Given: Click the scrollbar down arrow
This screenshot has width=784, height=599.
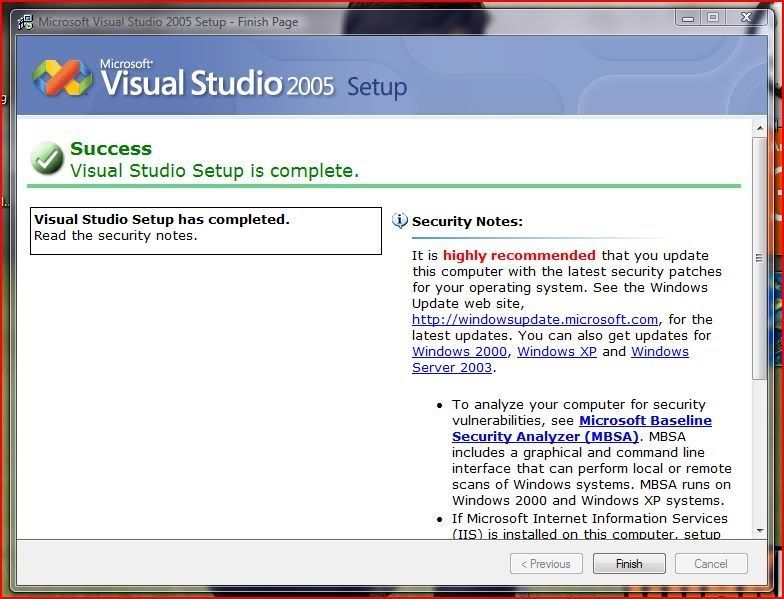Looking at the screenshot, I should [x=760, y=530].
